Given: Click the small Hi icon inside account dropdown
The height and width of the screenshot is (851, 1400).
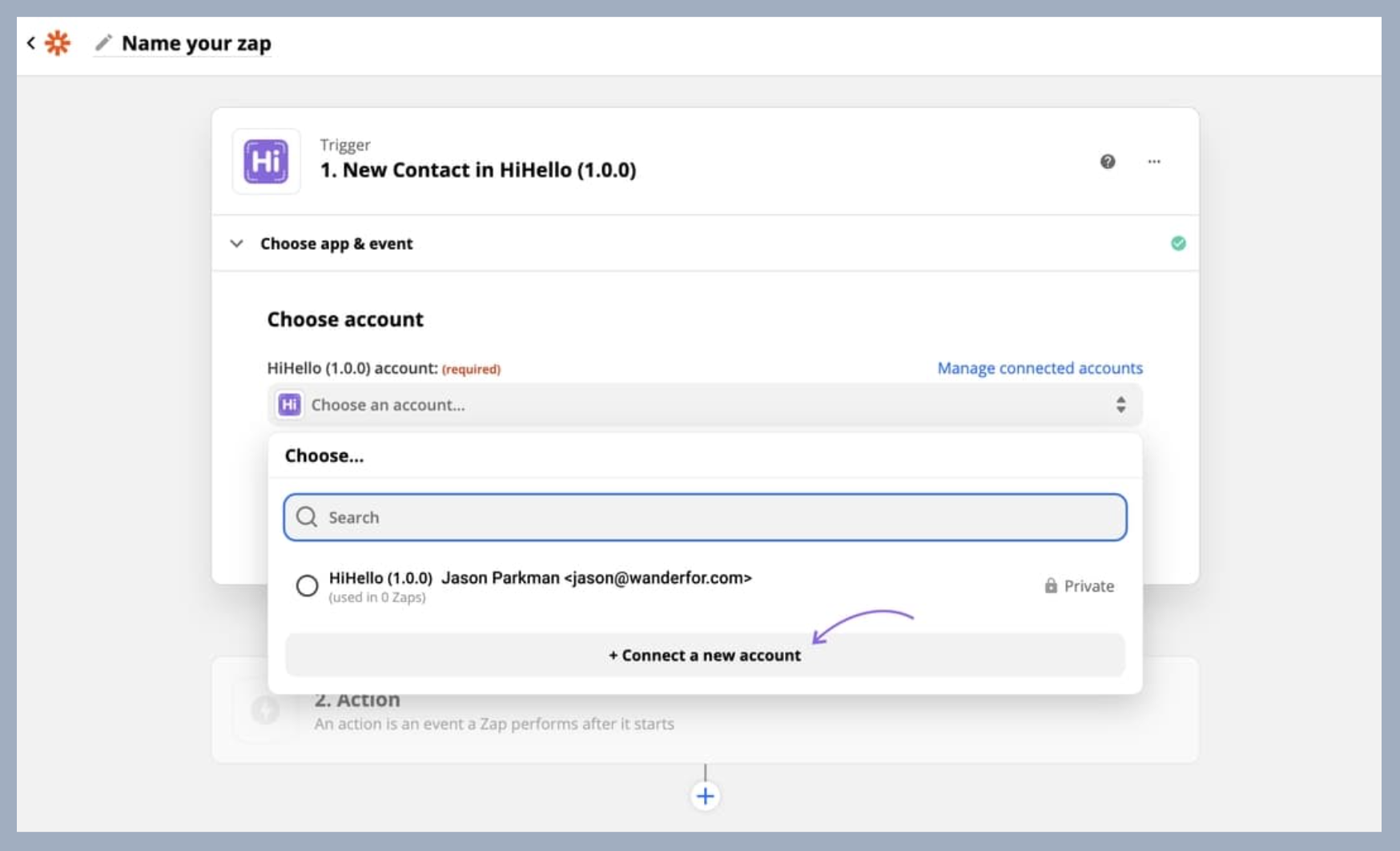Looking at the screenshot, I should point(289,404).
